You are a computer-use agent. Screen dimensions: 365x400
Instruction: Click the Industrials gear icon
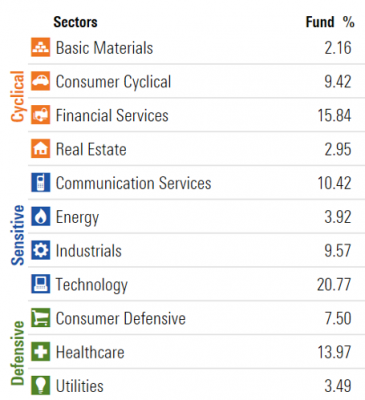click(x=41, y=250)
